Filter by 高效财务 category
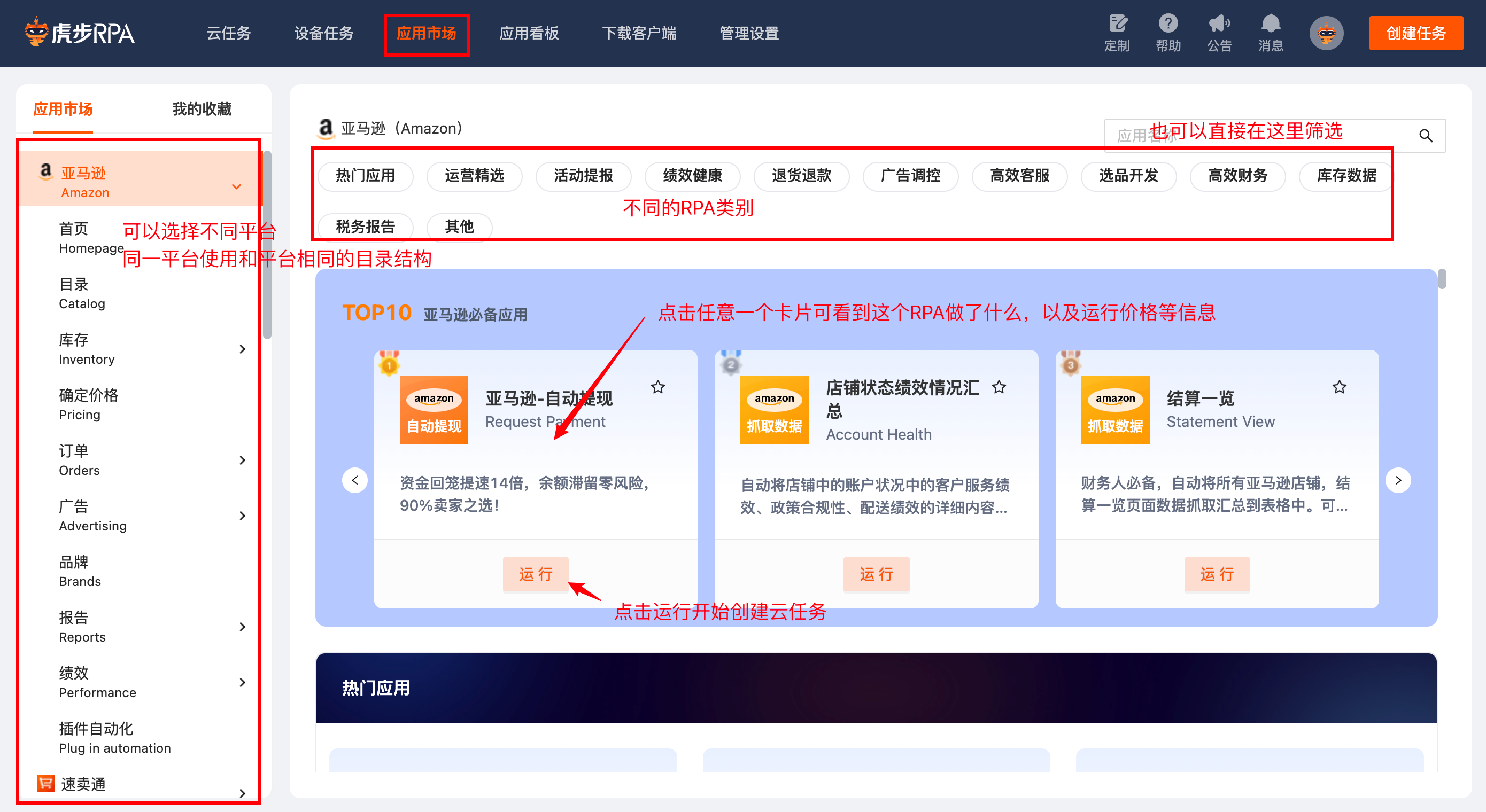This screenshot has height=812, width=1486. (x=1237, y=175)
